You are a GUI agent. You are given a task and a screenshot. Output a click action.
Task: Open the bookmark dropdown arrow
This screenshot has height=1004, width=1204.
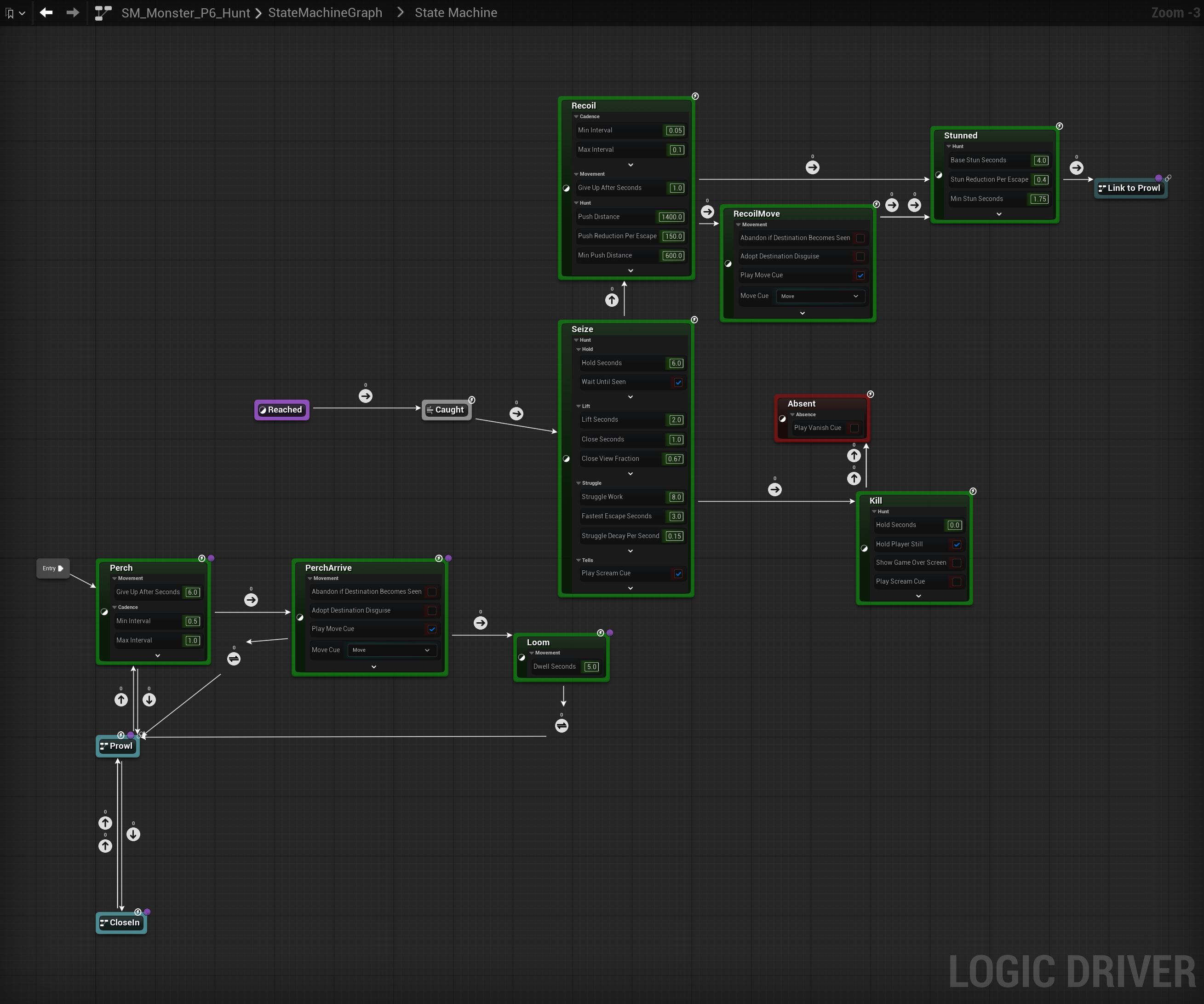[23, 13]
